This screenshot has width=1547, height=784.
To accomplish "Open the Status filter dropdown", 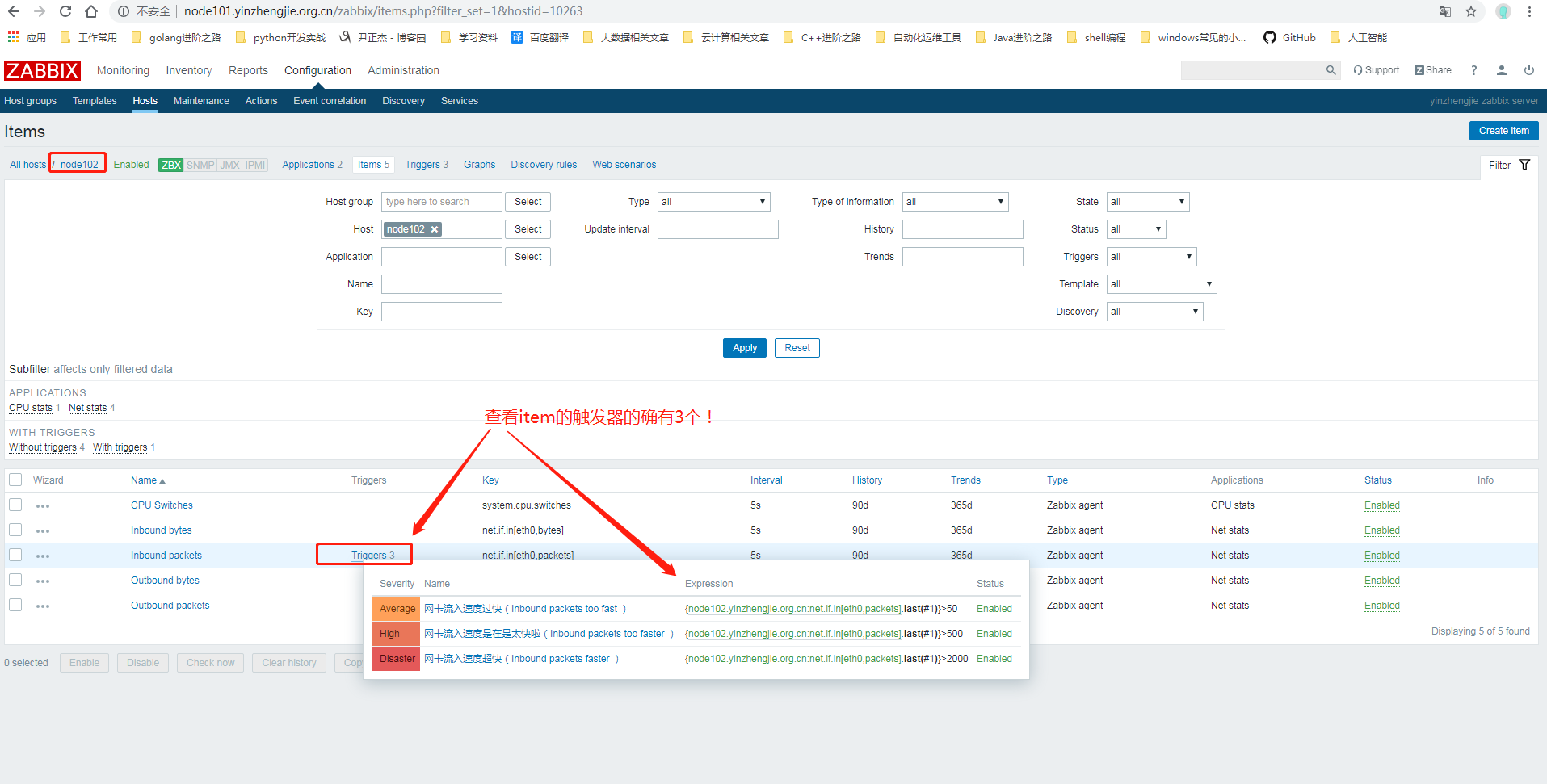I will click(x=1136, y=229).
